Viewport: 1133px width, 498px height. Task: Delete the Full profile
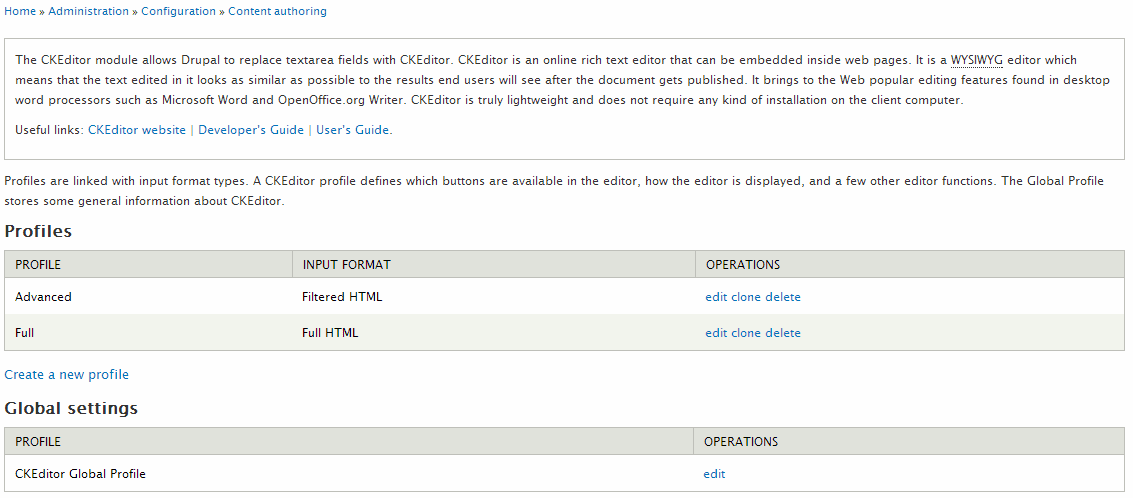(783, 333)
